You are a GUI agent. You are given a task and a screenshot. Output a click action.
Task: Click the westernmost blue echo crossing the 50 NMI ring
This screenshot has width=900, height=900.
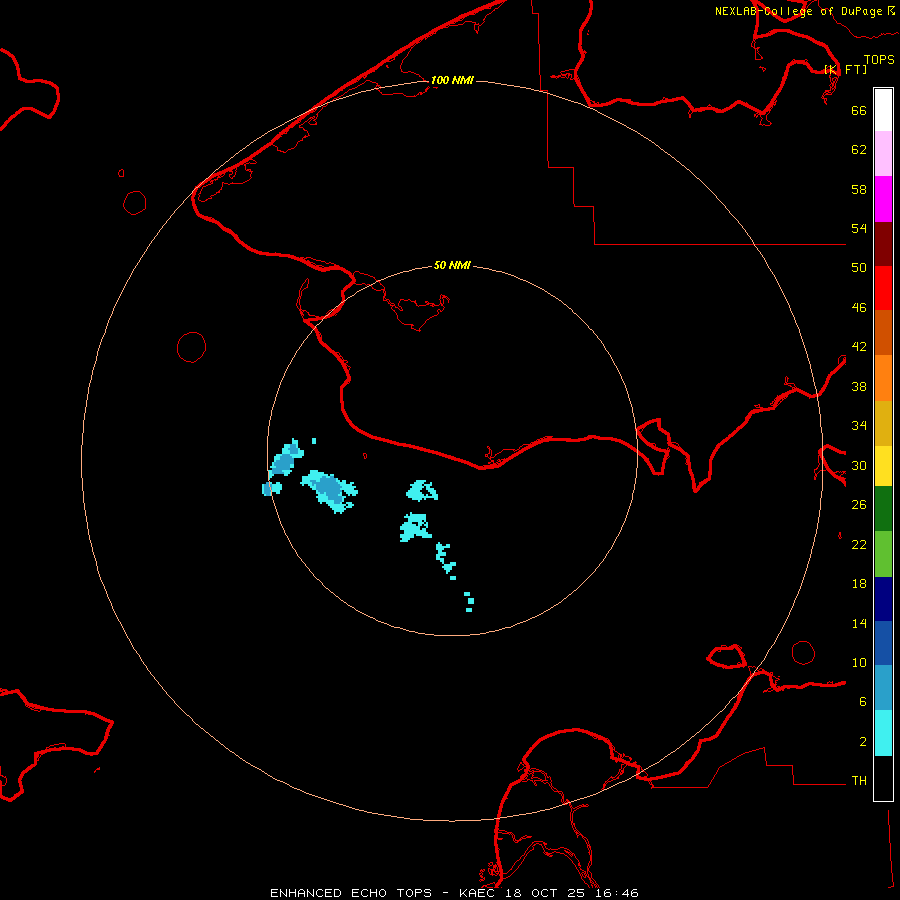click(x=272, y=488)
